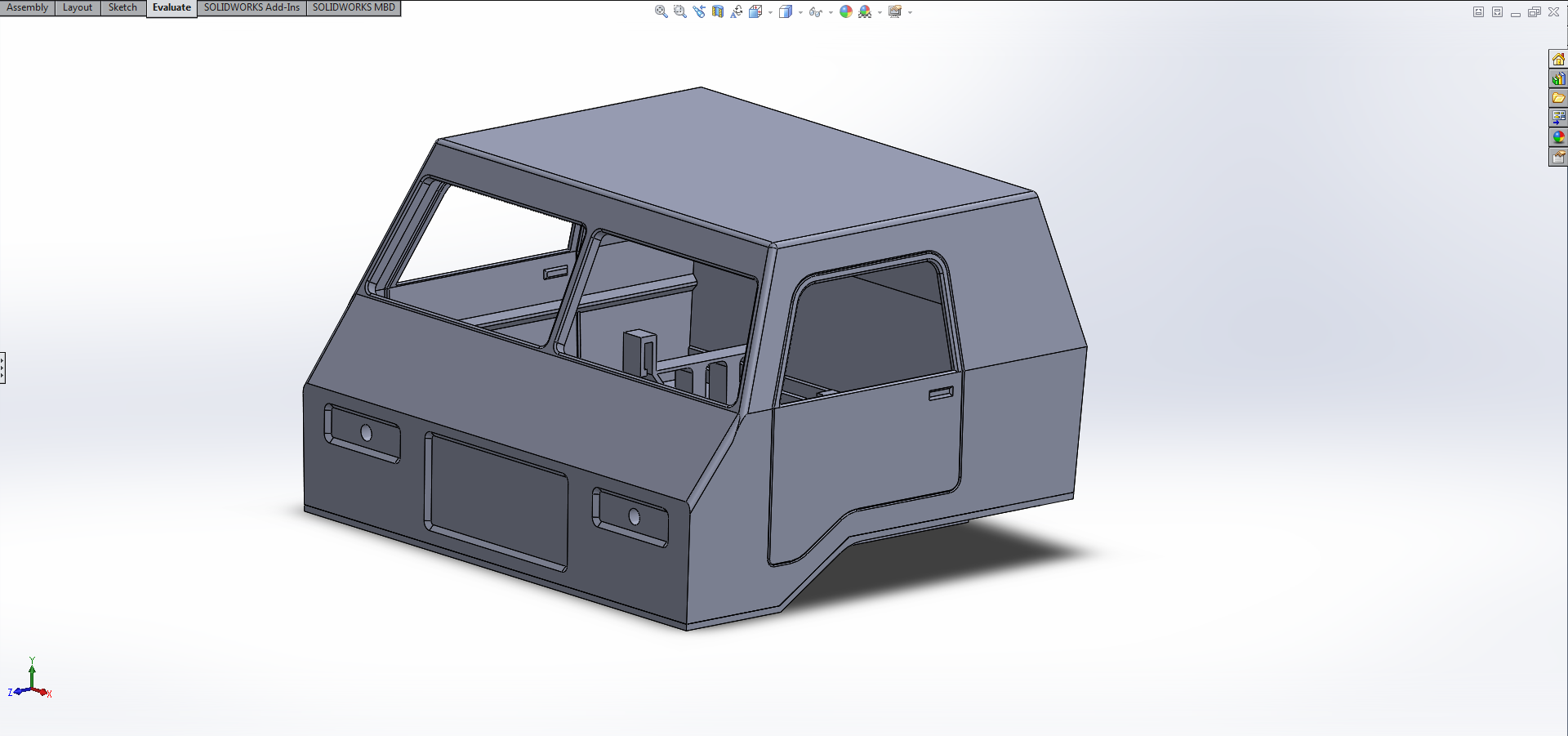Viewport: 1568px width, 736px height.
Task: Click the View Orientation cube icon
Action: pos(755,11)
